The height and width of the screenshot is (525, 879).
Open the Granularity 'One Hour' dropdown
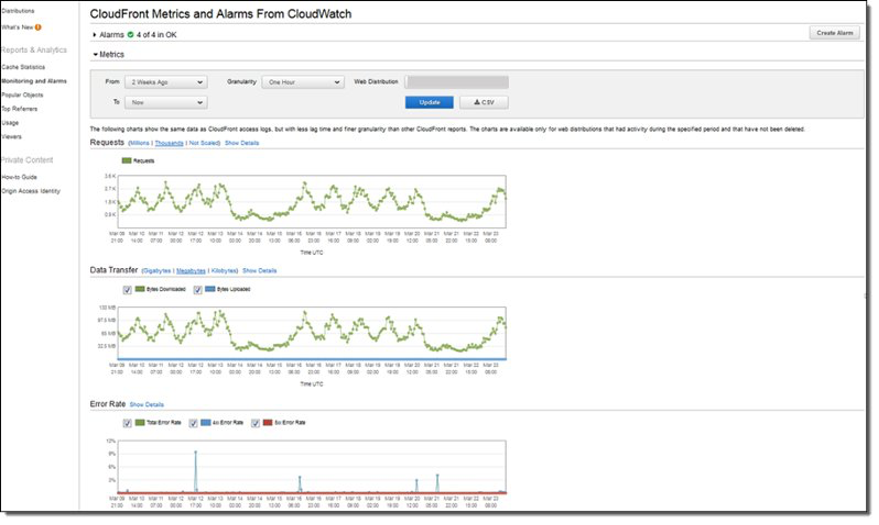pos(303,82)
